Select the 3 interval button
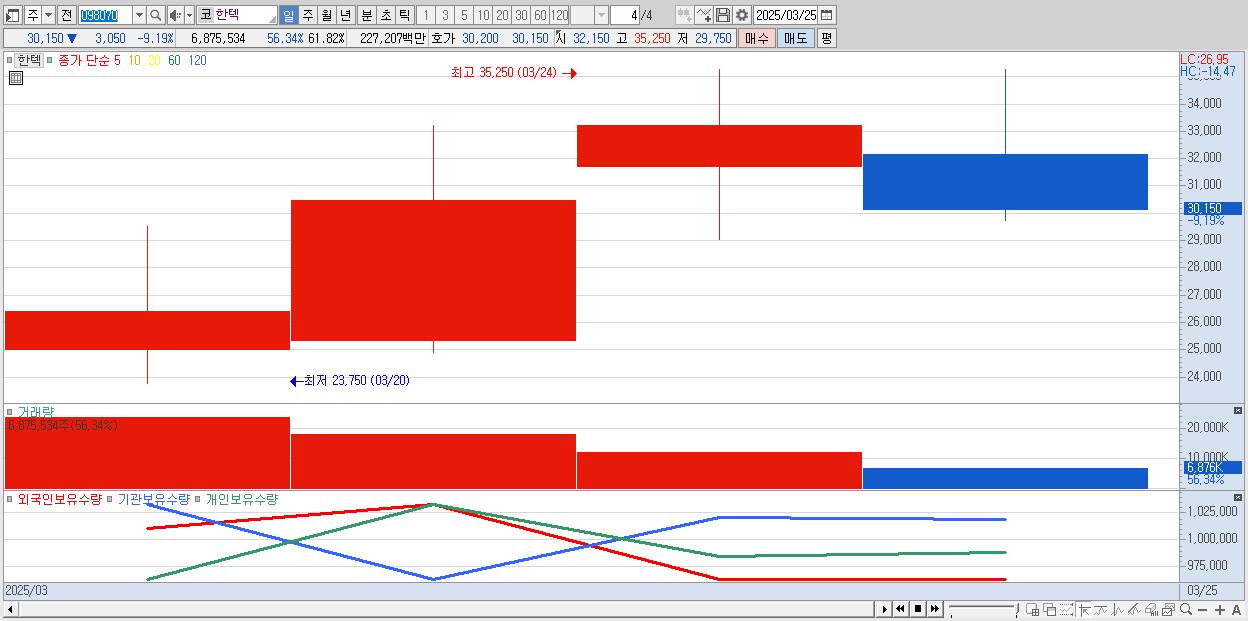Screen dimensions: 1248x621 click(x=445, y=15)
